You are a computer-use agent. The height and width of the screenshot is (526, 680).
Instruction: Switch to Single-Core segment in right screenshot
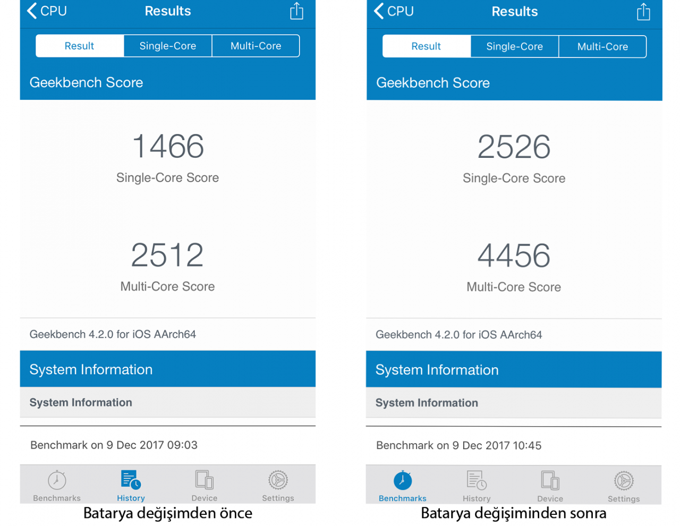[514, 47]
